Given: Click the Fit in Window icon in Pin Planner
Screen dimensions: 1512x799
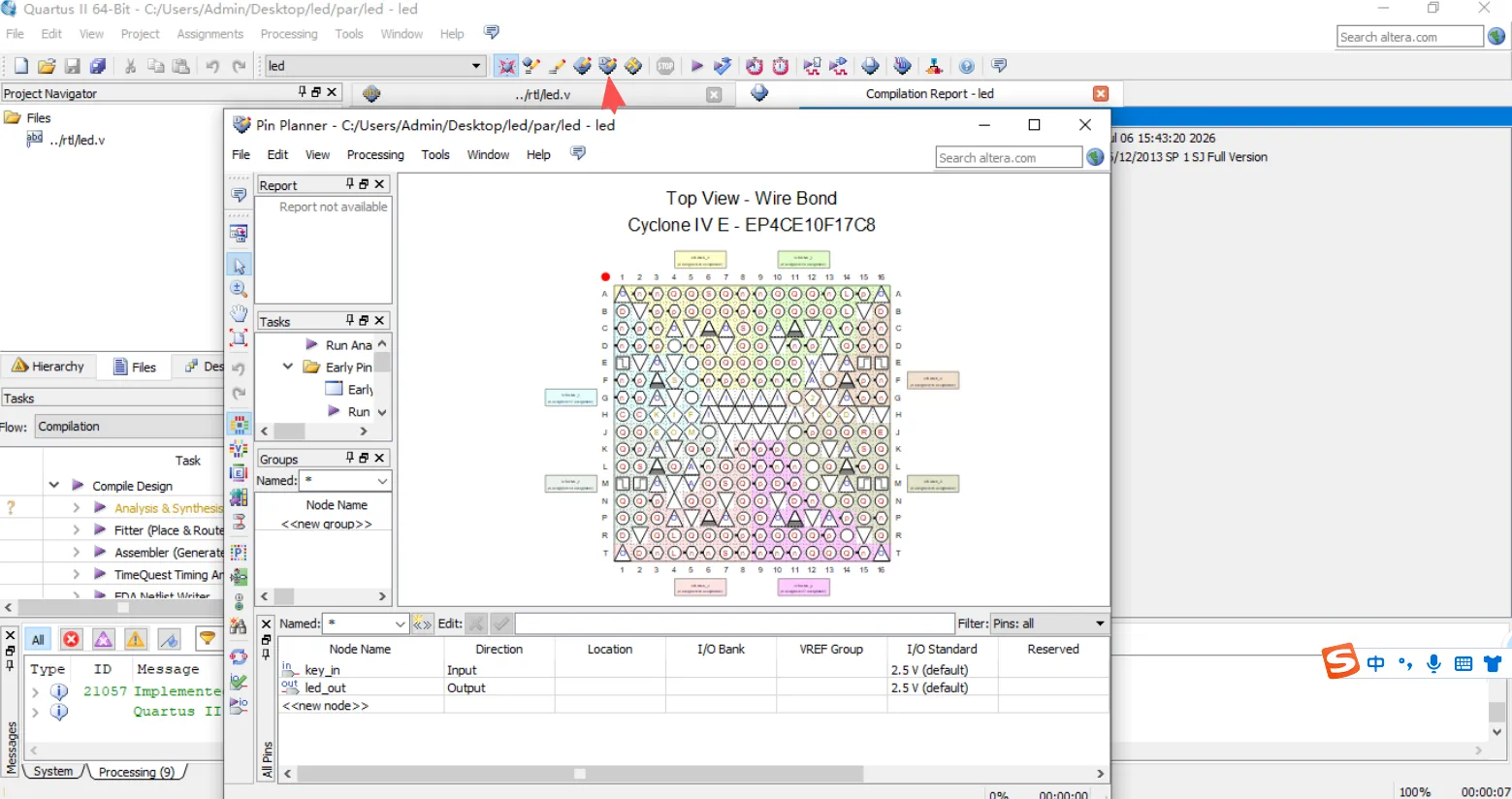Looking at the screenshot, I should (239, 337).
